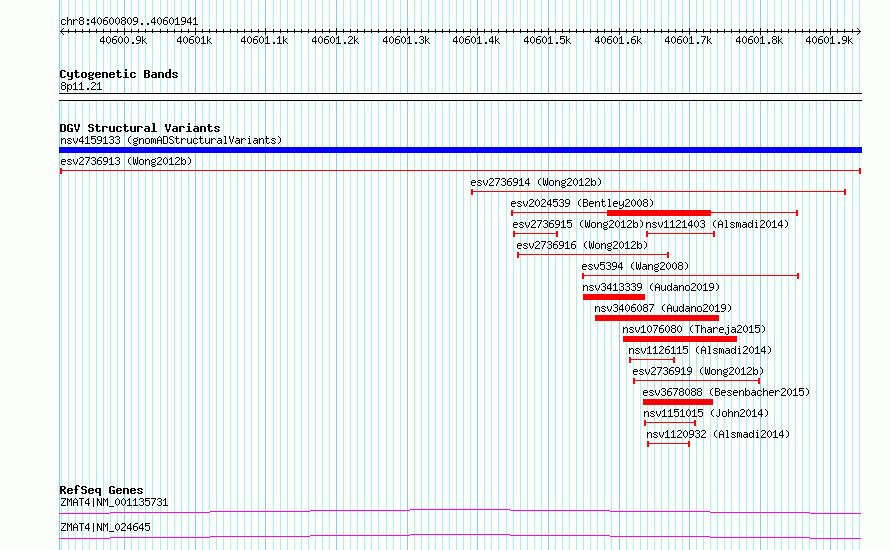Click the DGV Structural Variants track heading
The image size is (890, 550).
coord(140,128)
